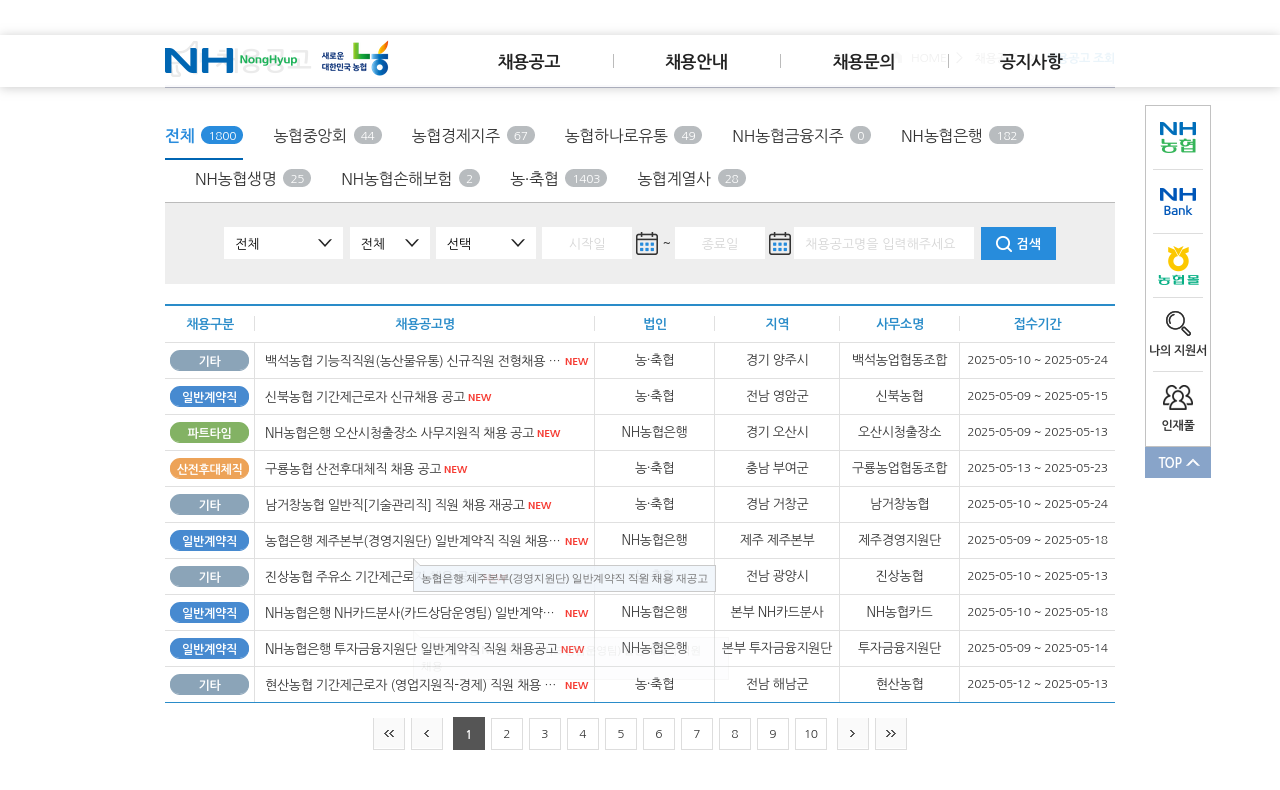1280x790 pixels.
Task: Go to page 10
Action: pyautogui.click(x=811, y=734)
